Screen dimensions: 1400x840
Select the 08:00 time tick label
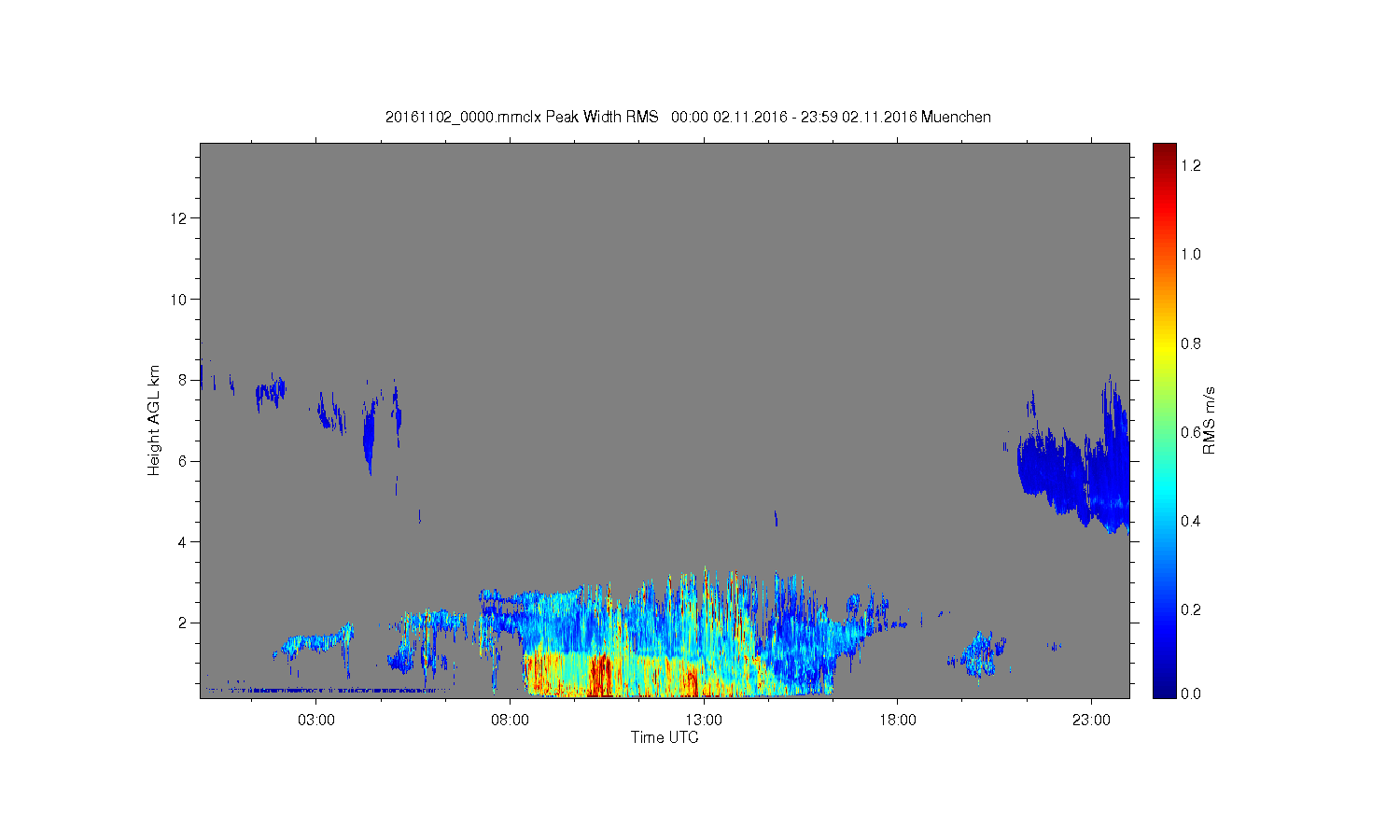pyautogui.click(x=511, y=720)
